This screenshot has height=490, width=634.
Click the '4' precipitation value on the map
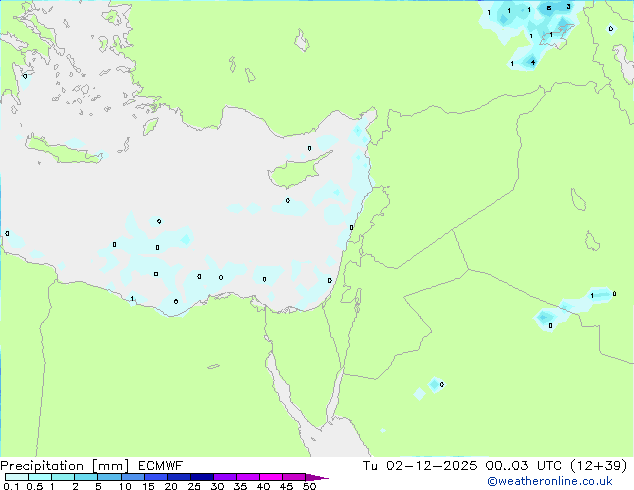pyautogui.click(x=533, y=62)
